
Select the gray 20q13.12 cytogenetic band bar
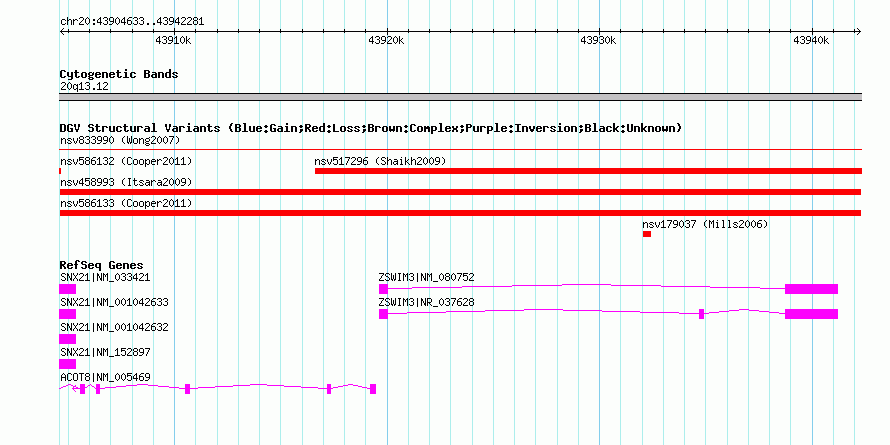coord(460,97)
